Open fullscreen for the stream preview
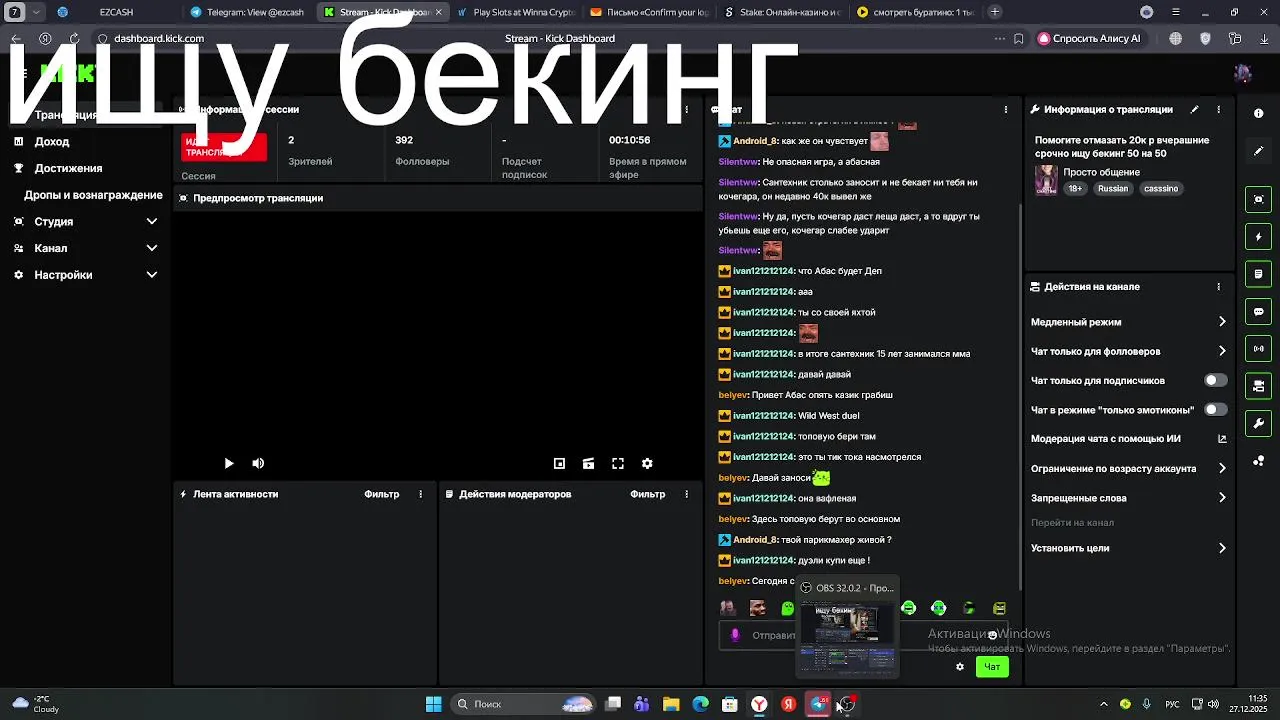 618,463
